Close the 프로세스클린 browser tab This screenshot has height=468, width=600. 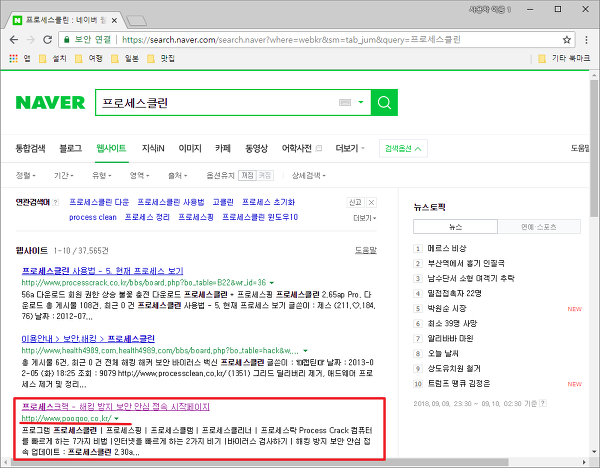(x=114, y=20)
